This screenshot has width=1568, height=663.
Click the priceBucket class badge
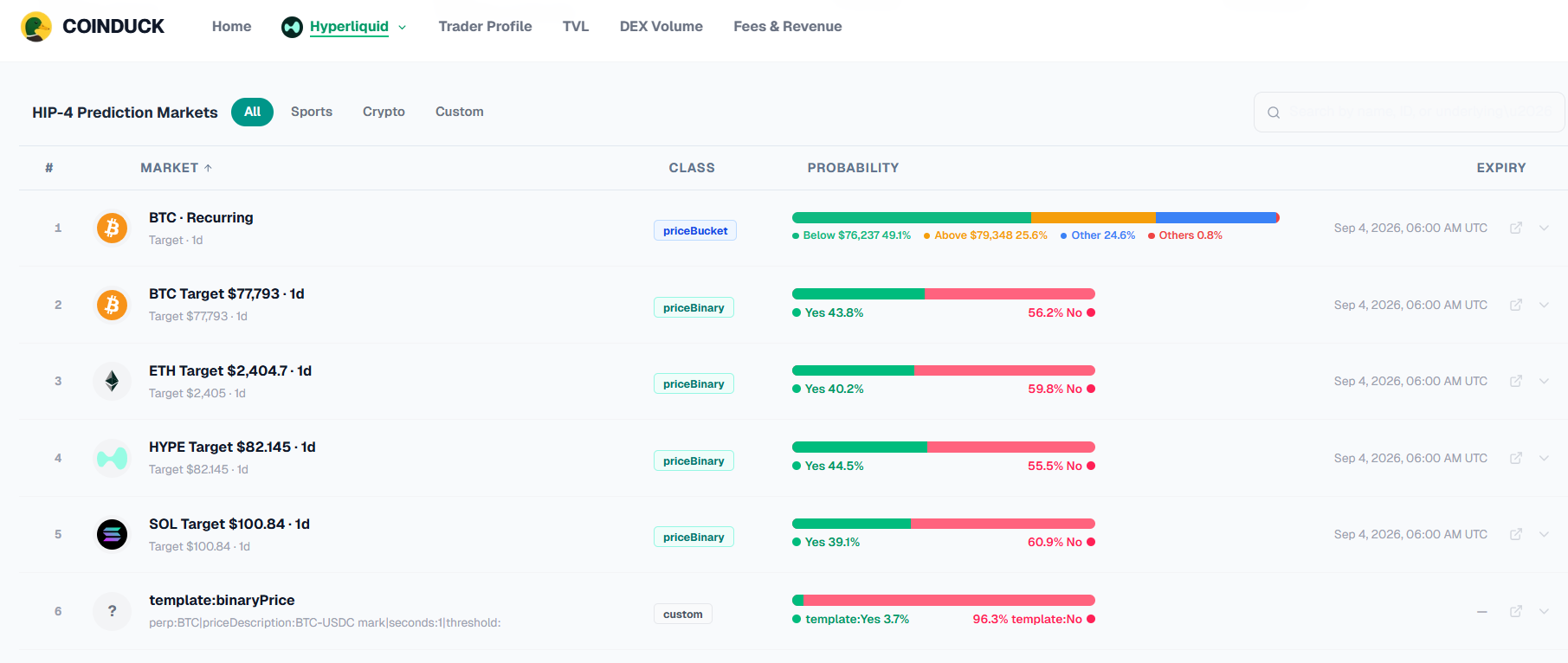click(x=695, y=231)
